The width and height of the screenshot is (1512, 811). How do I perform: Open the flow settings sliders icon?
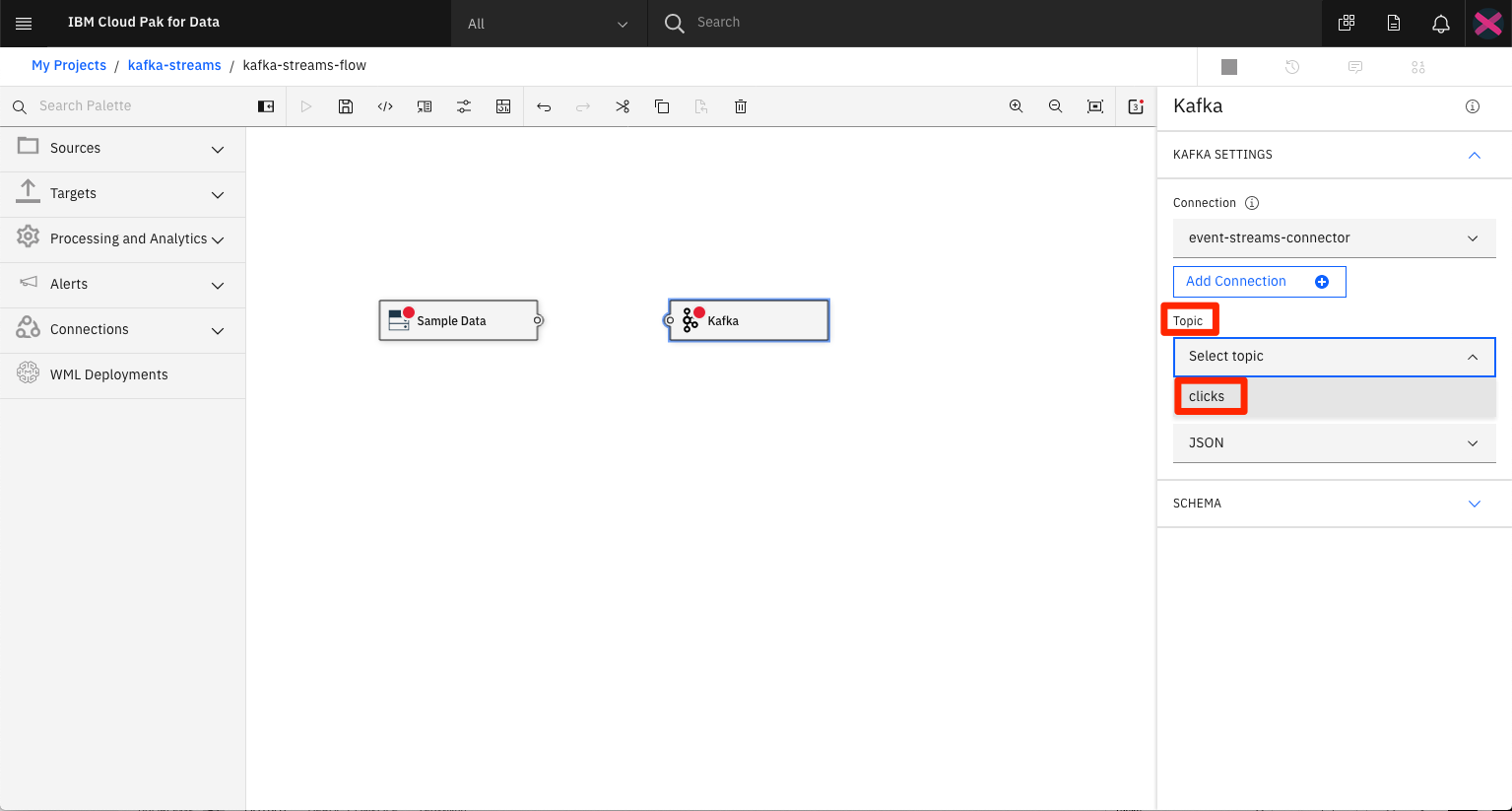coord(464,106)
